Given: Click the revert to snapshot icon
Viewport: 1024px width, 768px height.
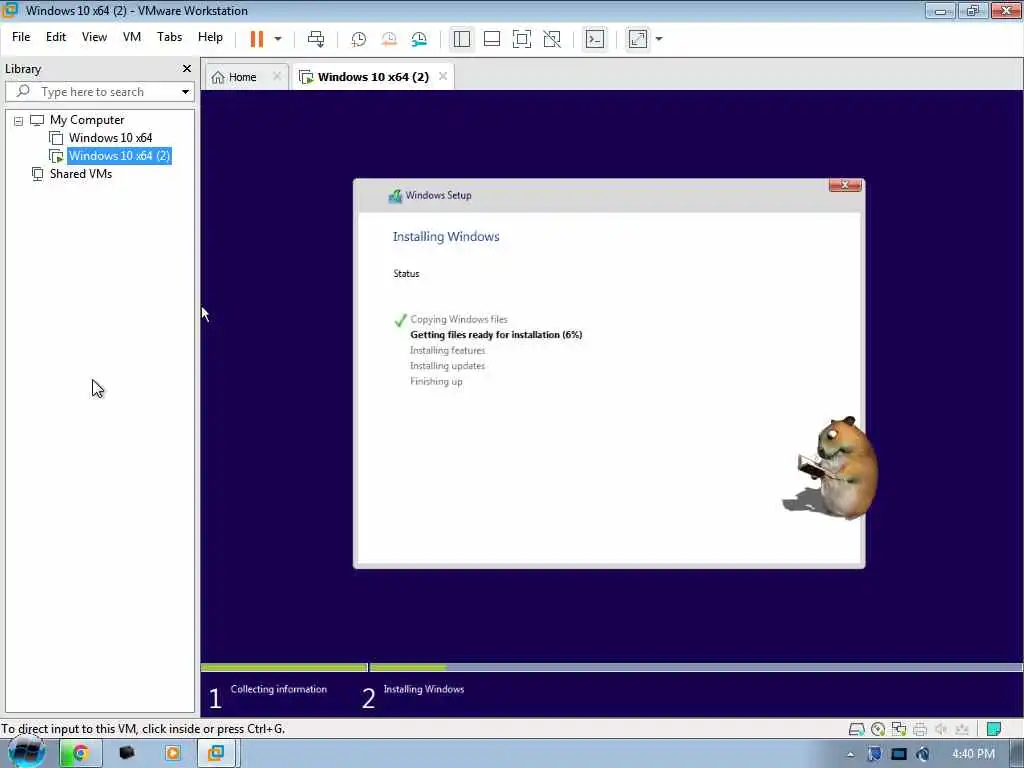Looking at the screenshot, I should 389,39.
